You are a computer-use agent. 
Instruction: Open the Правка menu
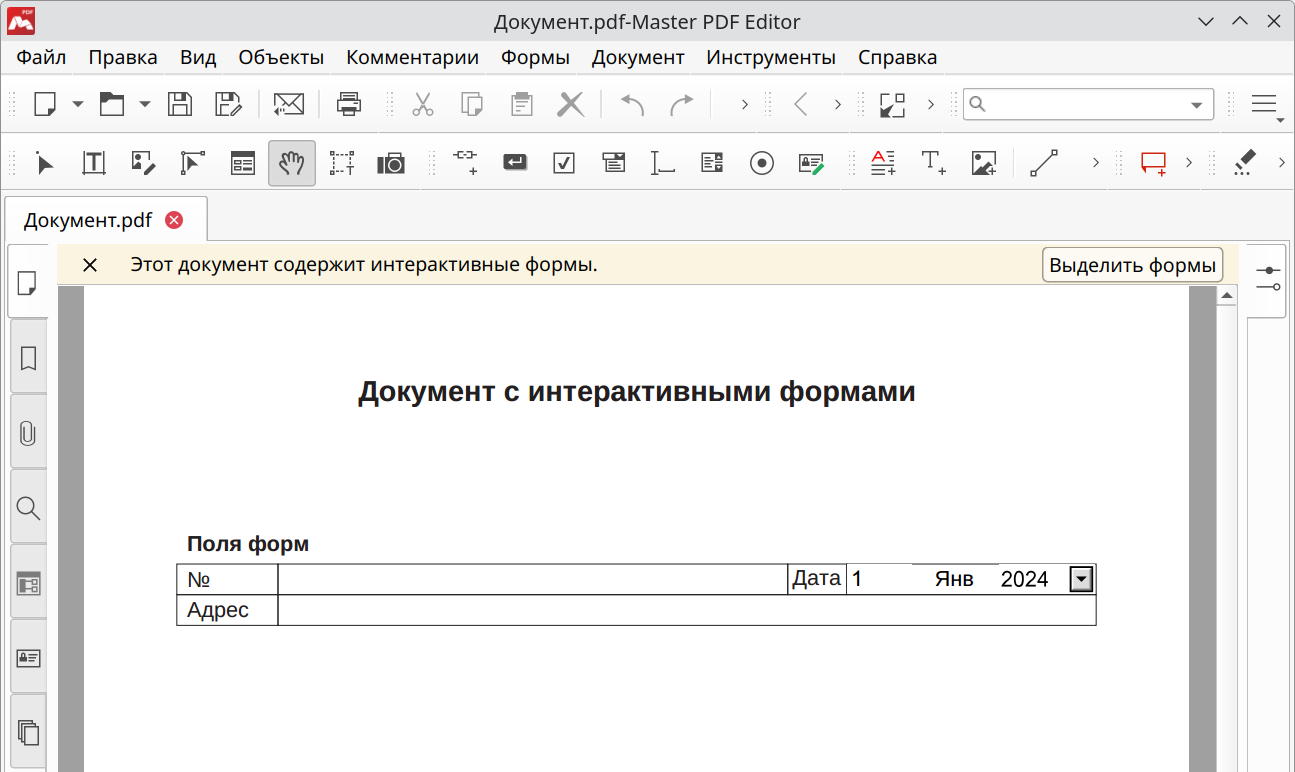(123, 57)
